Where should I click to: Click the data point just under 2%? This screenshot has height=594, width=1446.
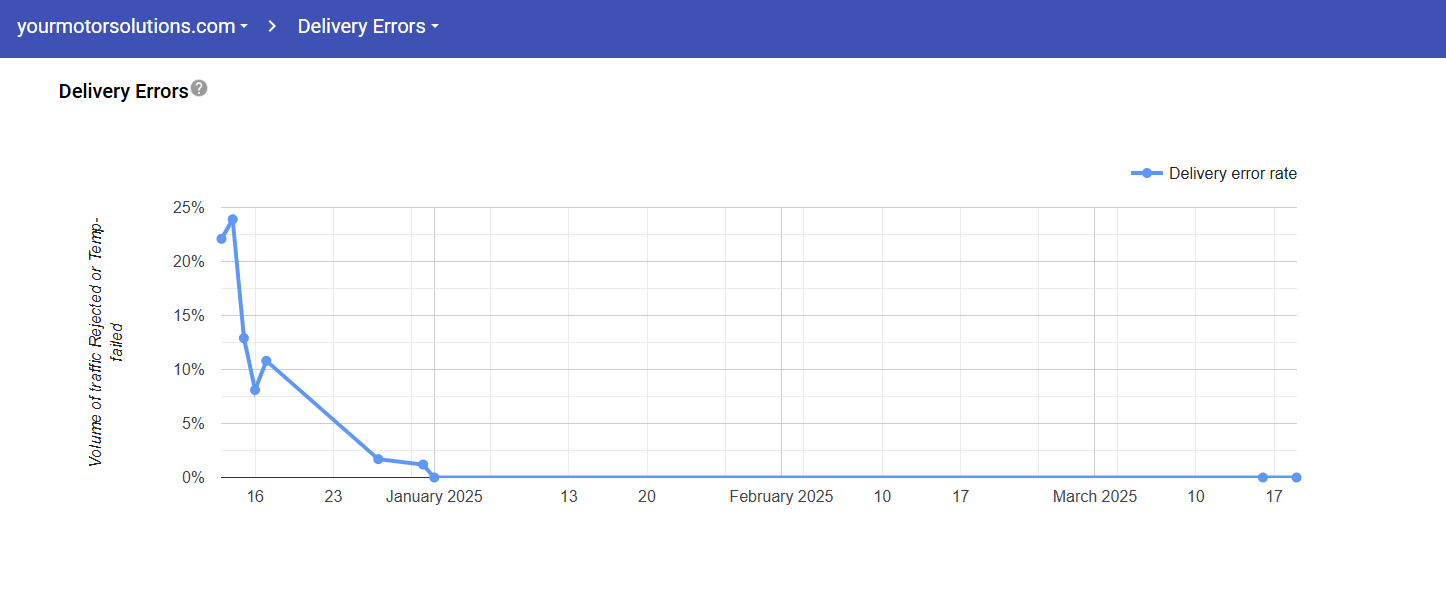point(378,459)
